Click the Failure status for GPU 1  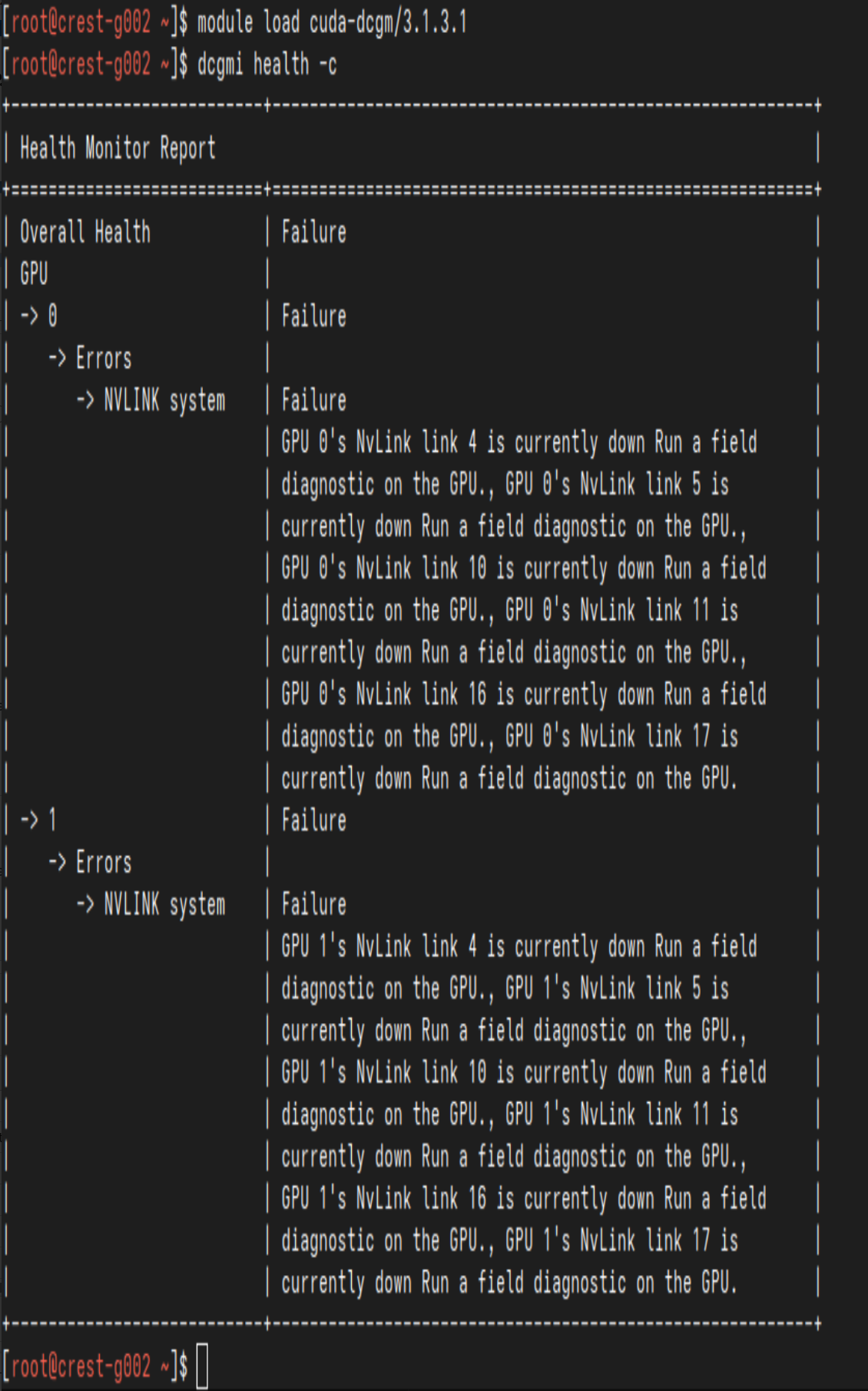point(313,820)
